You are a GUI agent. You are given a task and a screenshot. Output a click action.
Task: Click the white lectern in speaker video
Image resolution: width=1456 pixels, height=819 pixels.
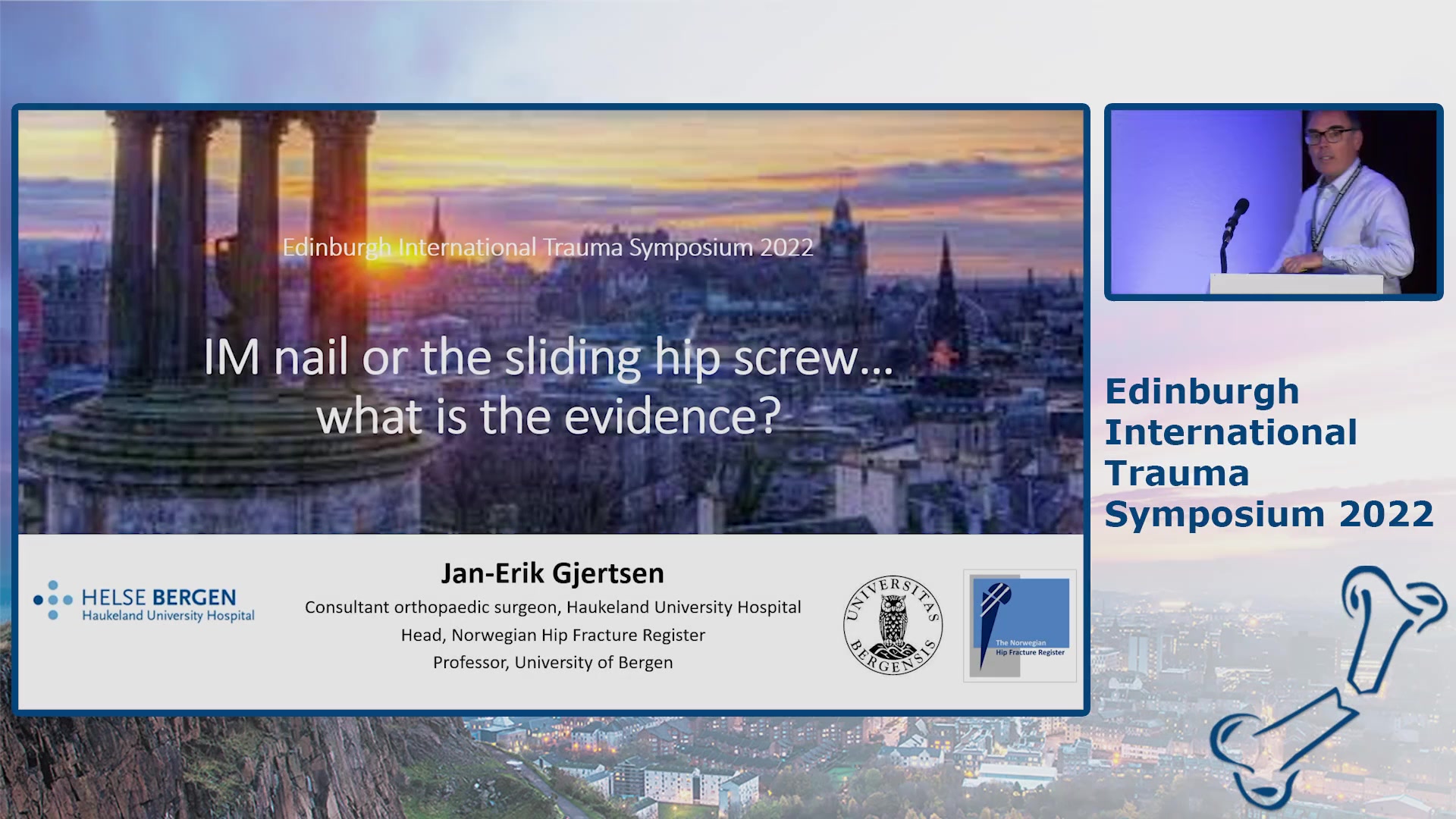(x=1295, y=284)
